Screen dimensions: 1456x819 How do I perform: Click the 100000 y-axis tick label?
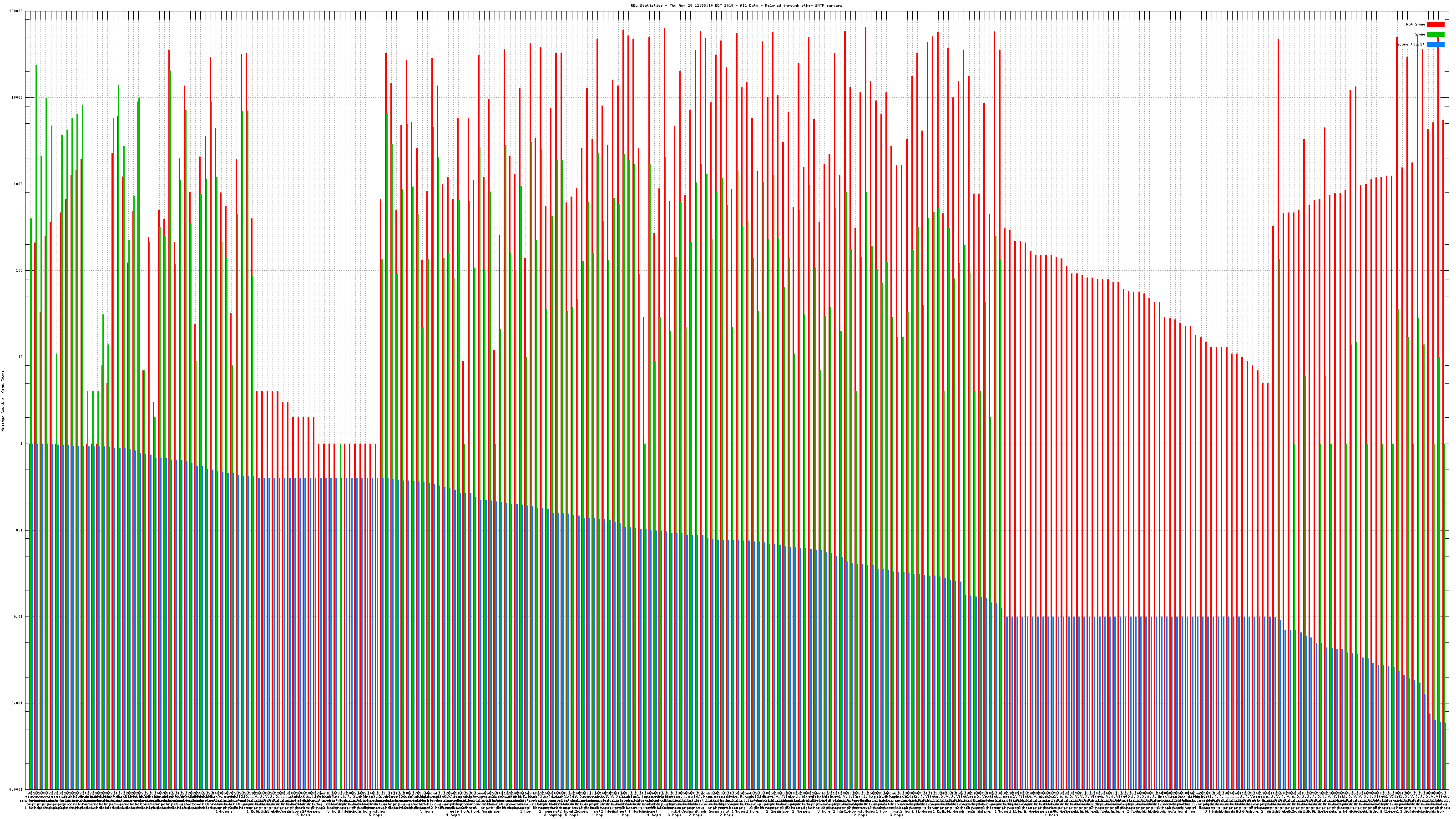(x=16, y=11)
